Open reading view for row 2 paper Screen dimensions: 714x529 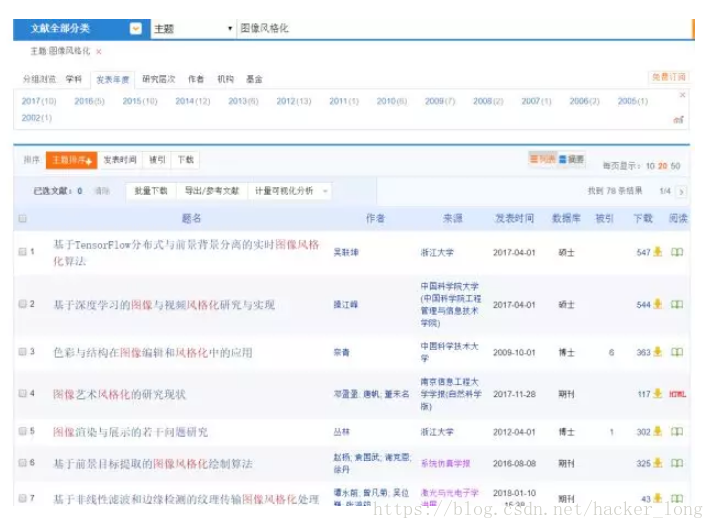(677, 304)
